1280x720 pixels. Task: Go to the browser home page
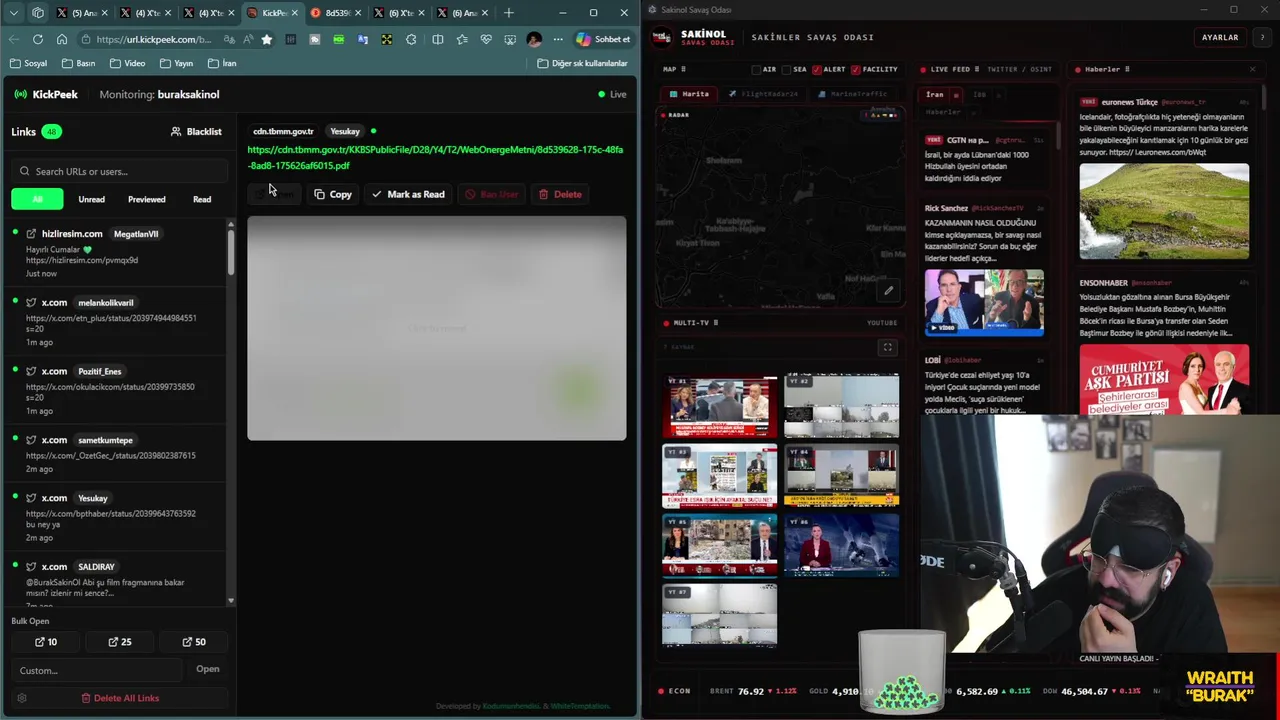click(x=62, y=39)
